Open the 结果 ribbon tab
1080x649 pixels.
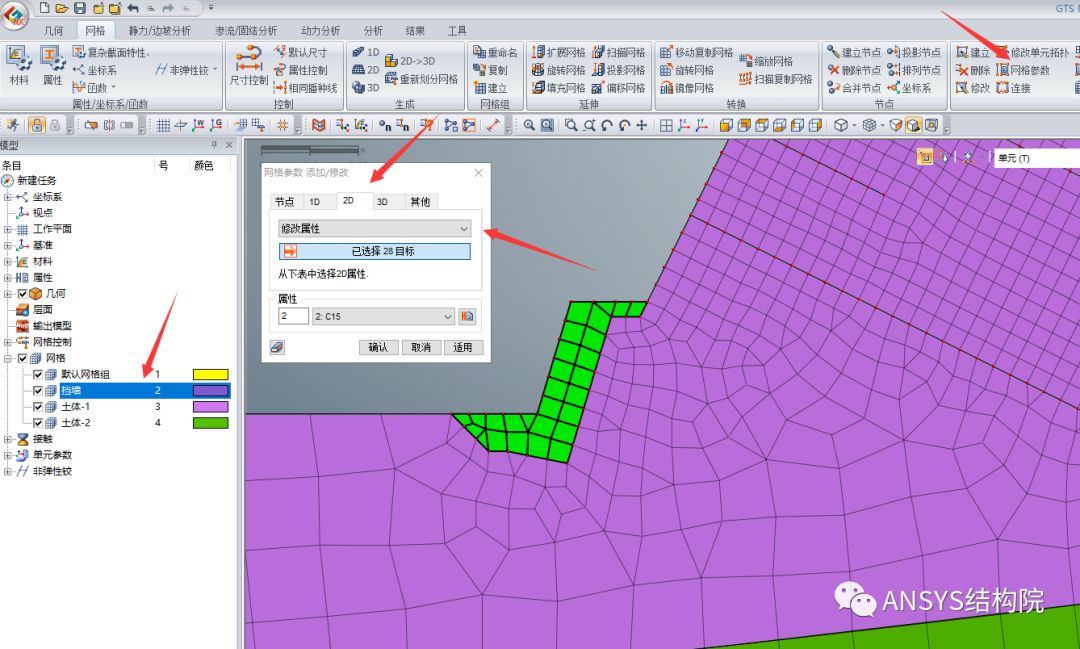pos(415,30)
